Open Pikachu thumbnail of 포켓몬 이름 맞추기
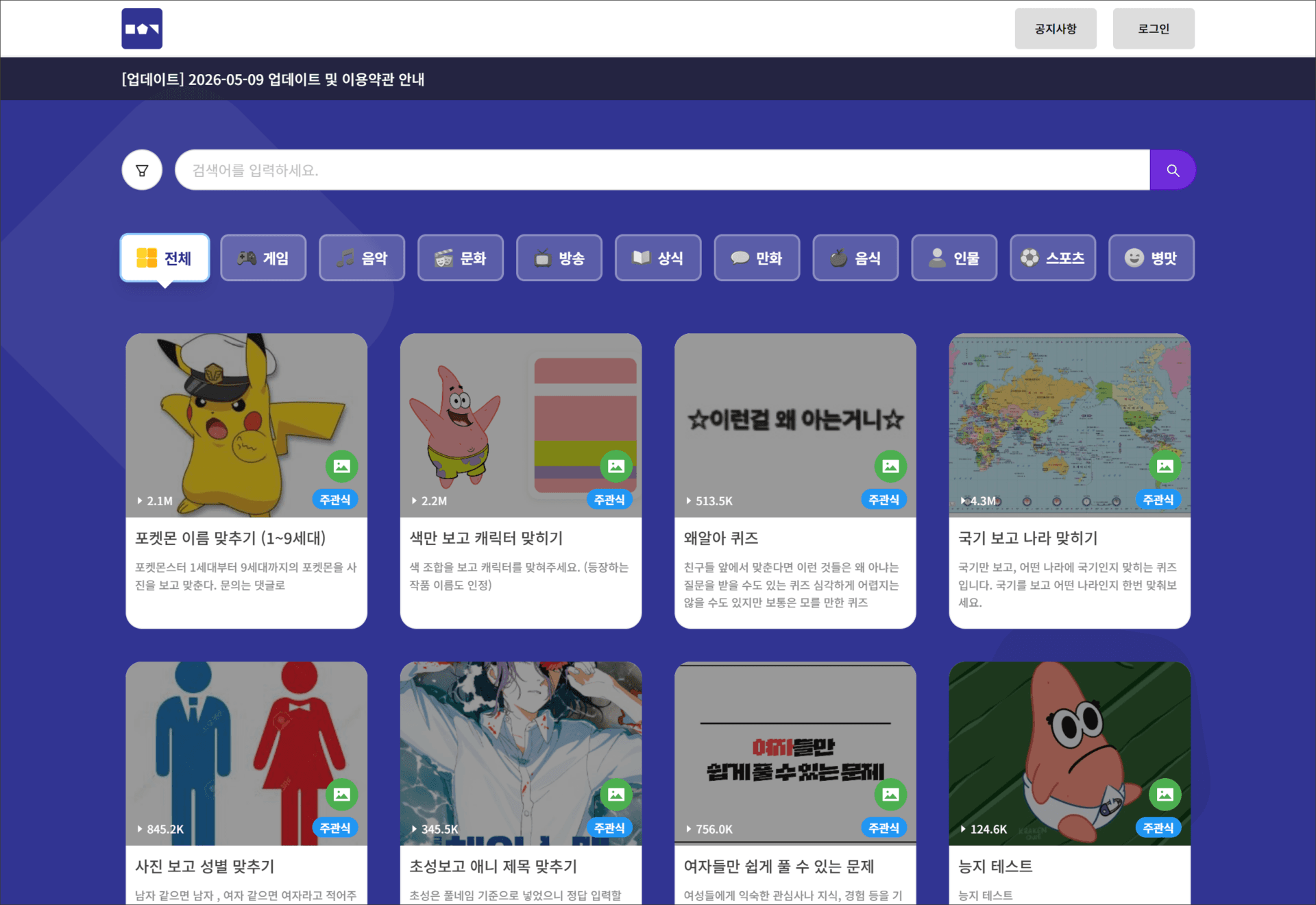Image resolution: width=1316 pixels, height=905 pixels. 247,425
